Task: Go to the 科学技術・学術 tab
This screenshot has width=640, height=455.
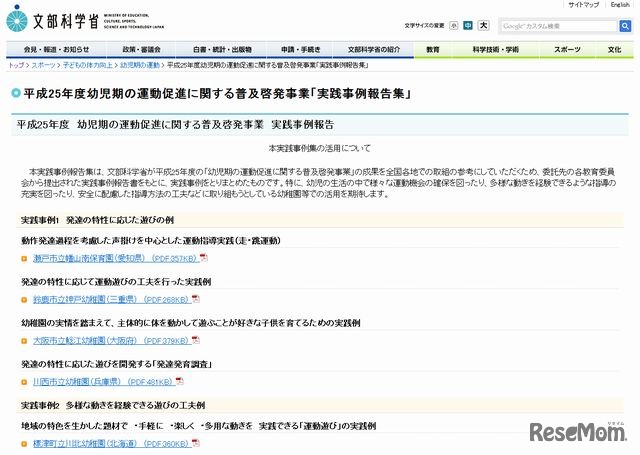Action: tap(496, 50)
